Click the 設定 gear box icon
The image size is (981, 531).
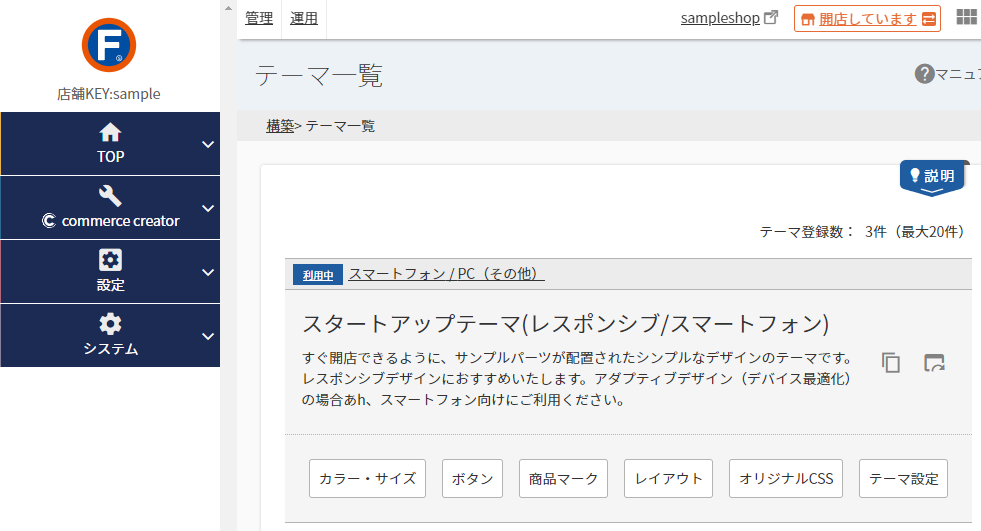click(x=110, y=260)
